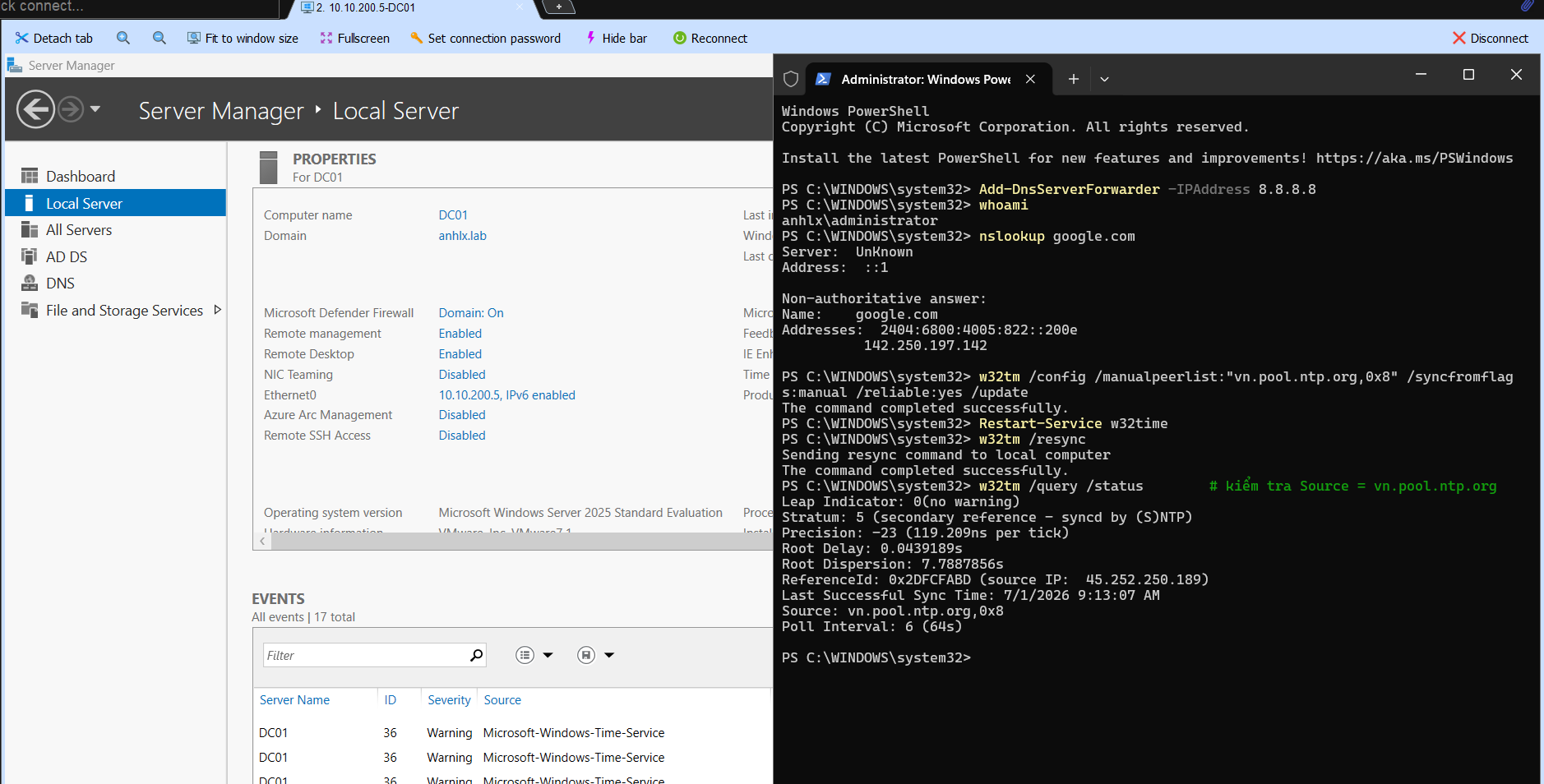Screen dimensions: 1544x784
Task: Click computer name DC01 link
Action: (x=453, y=215)
